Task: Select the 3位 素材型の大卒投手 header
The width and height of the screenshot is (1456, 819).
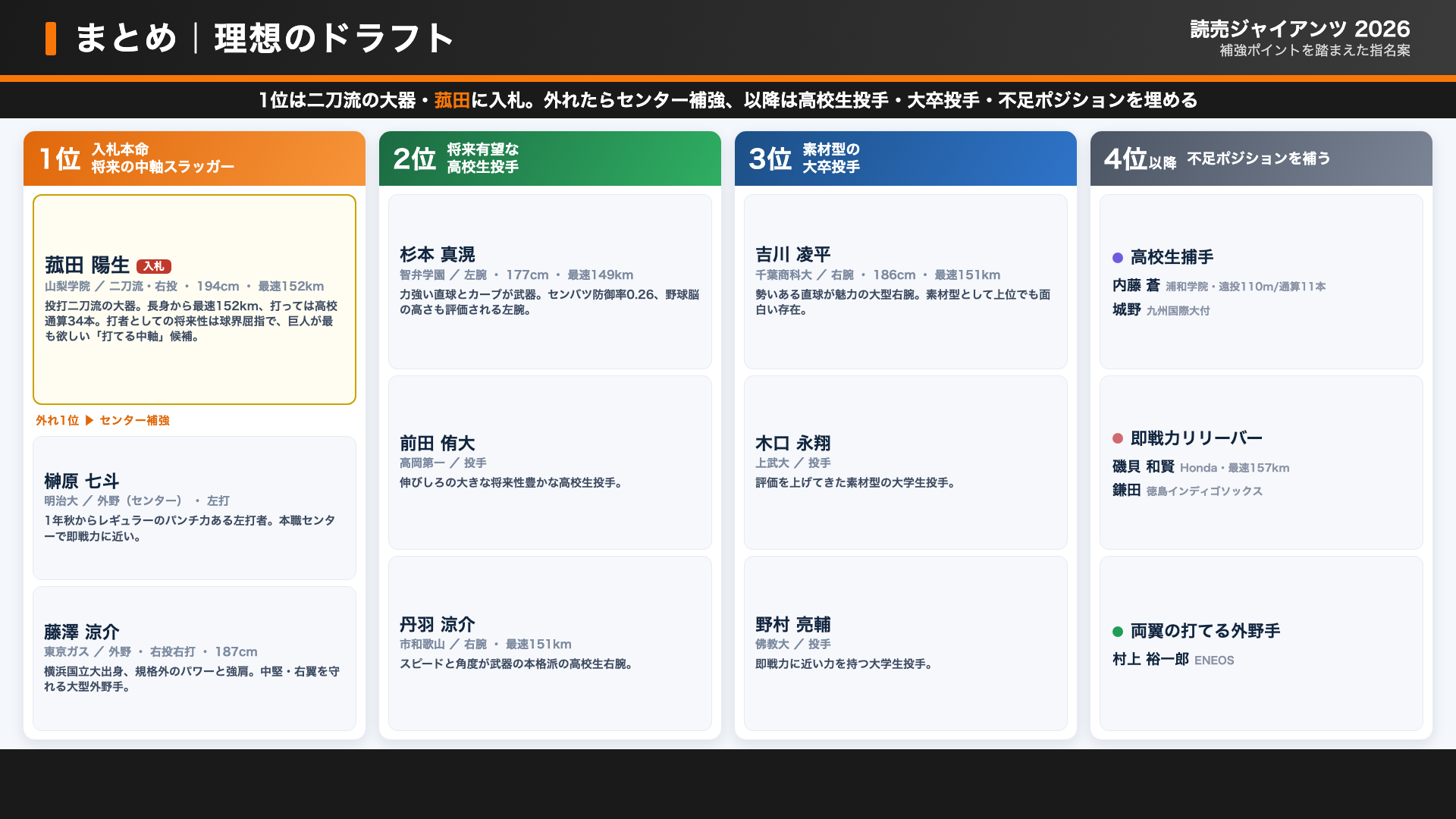Action: point(905,158)
